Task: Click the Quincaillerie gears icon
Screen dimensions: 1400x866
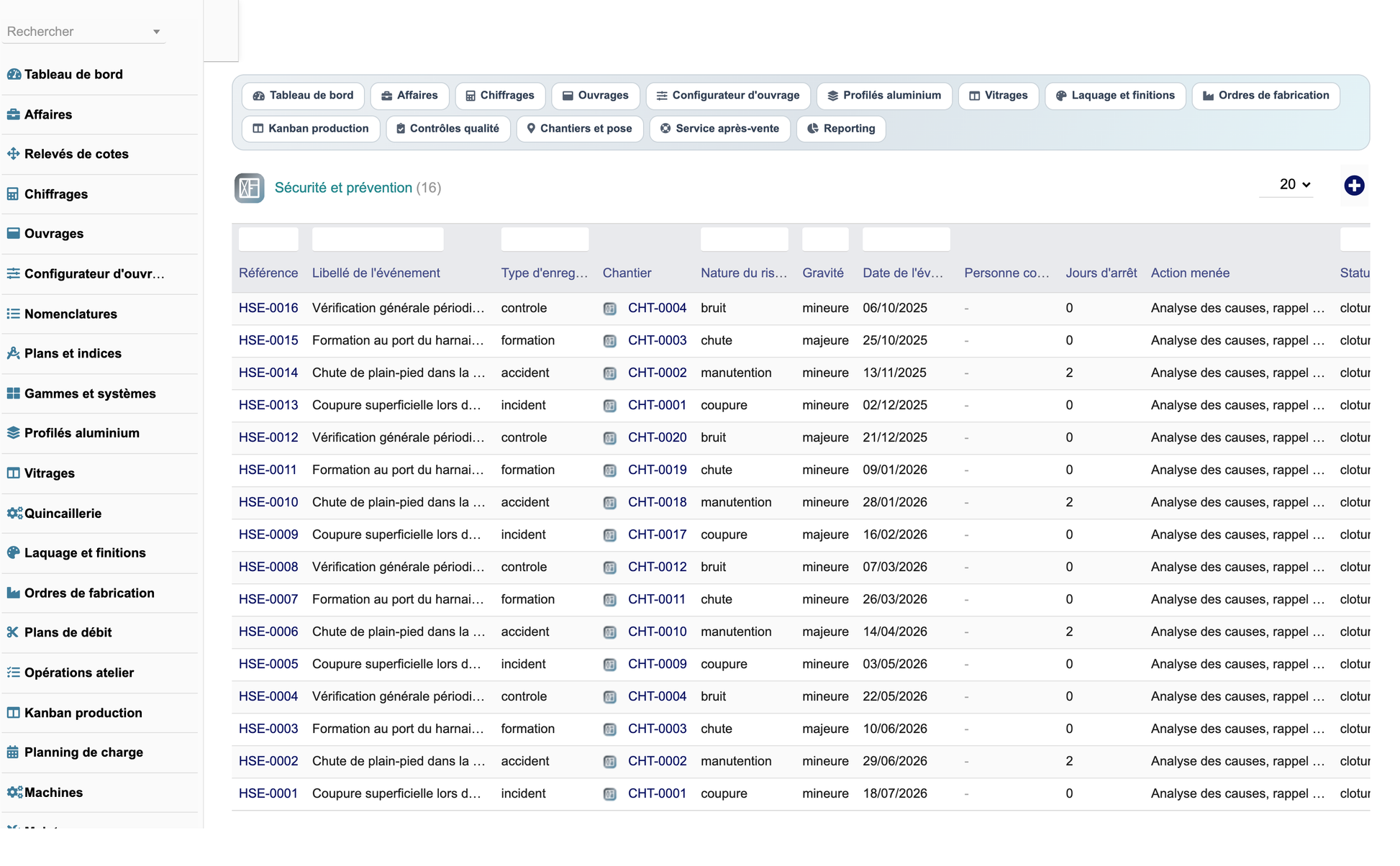Action: (14, 513)
